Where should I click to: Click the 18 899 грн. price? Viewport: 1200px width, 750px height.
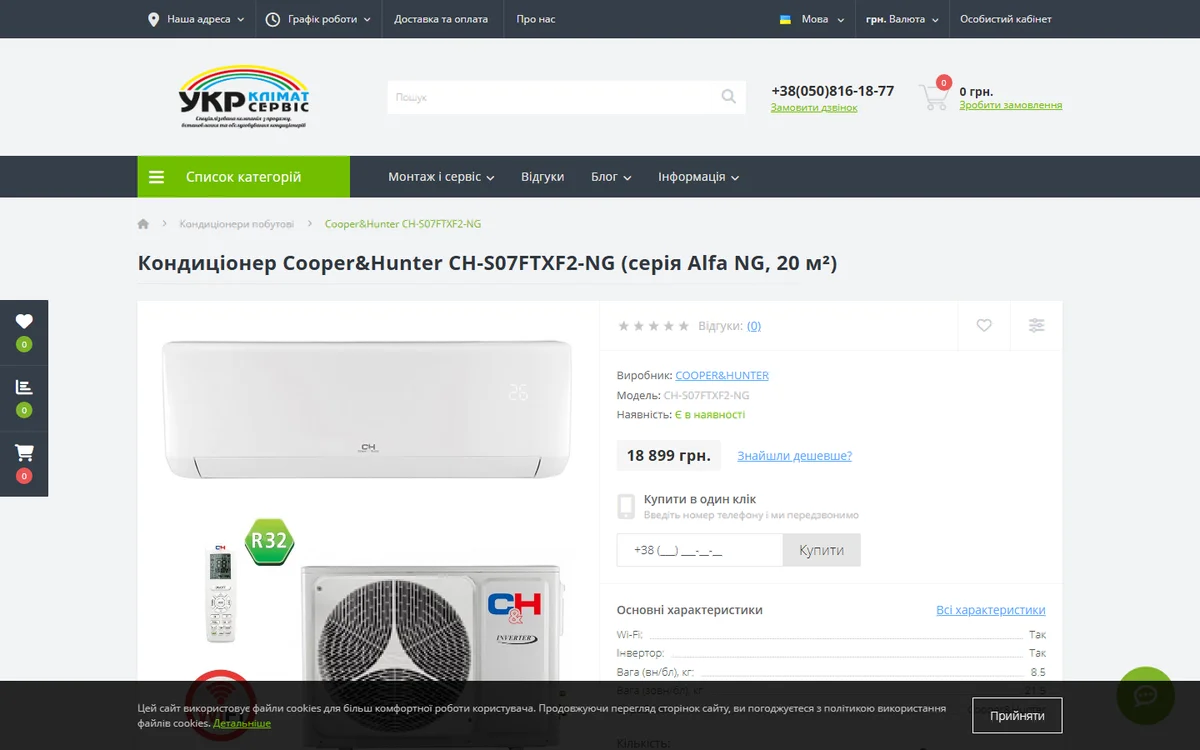669,456
